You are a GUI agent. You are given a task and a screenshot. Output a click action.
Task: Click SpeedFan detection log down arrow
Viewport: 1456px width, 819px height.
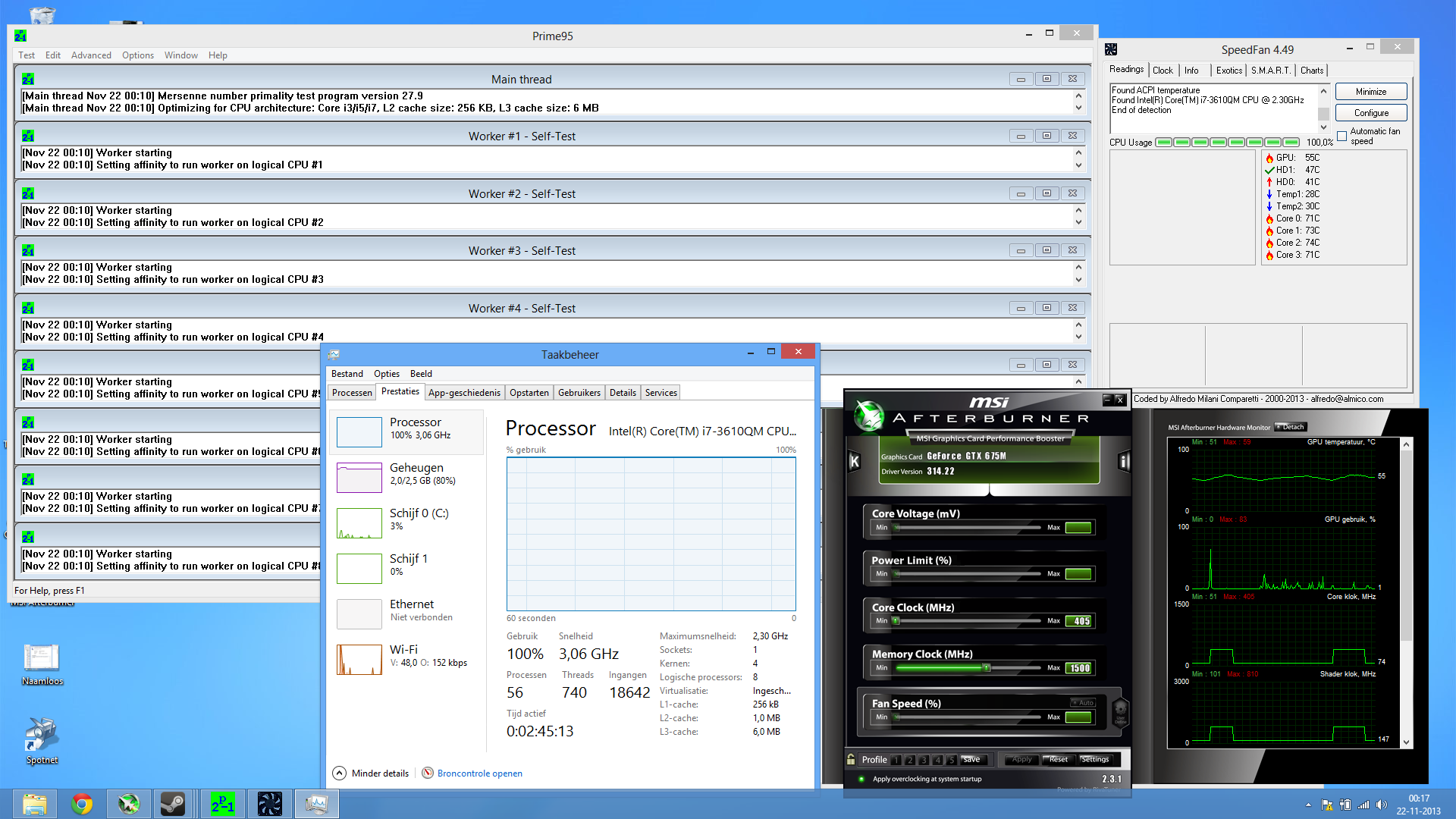click(1323, 127)
